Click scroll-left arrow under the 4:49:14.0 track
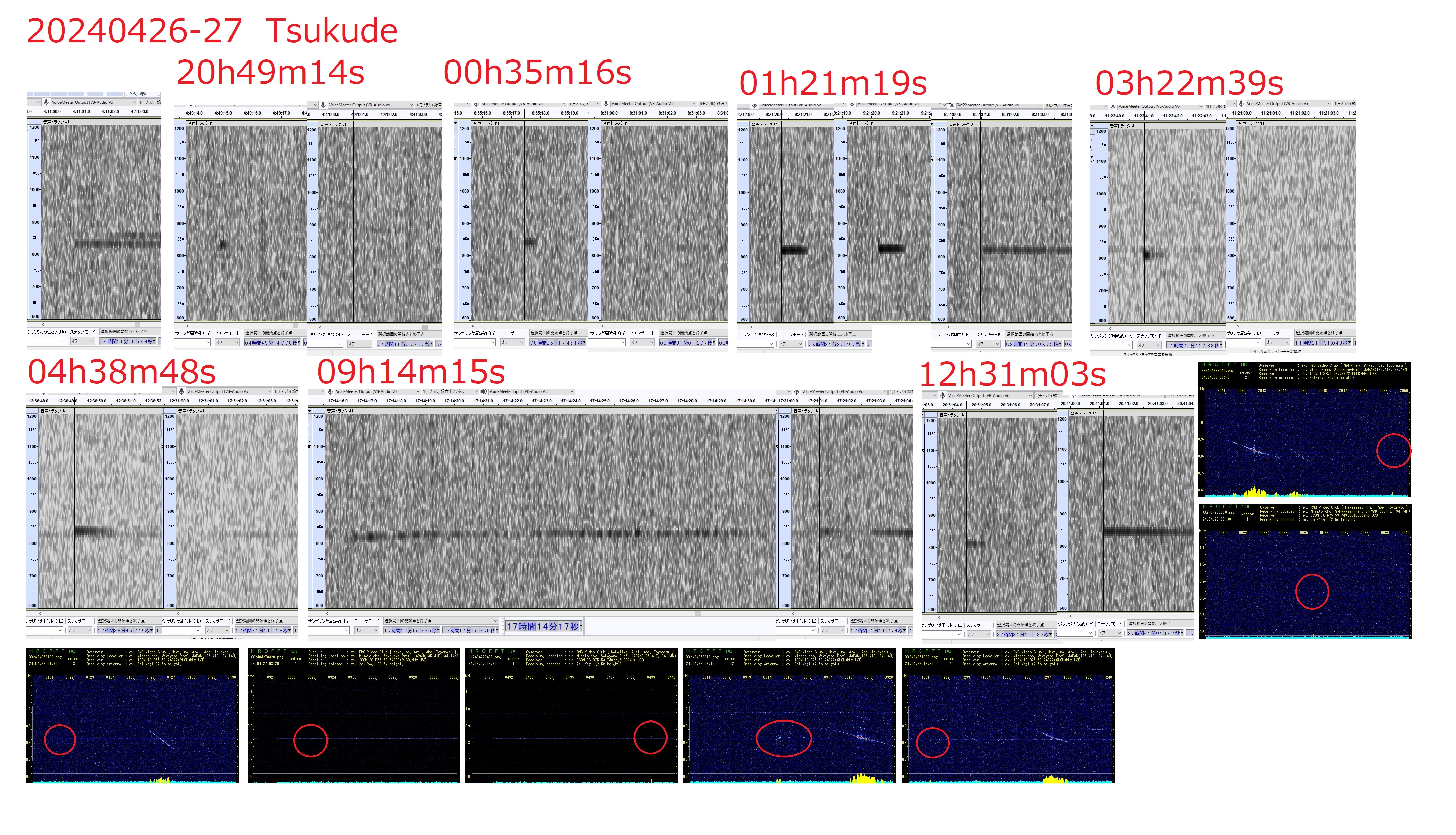The height and width of the screenshot is (835, 1456). (x=188, y=326)
